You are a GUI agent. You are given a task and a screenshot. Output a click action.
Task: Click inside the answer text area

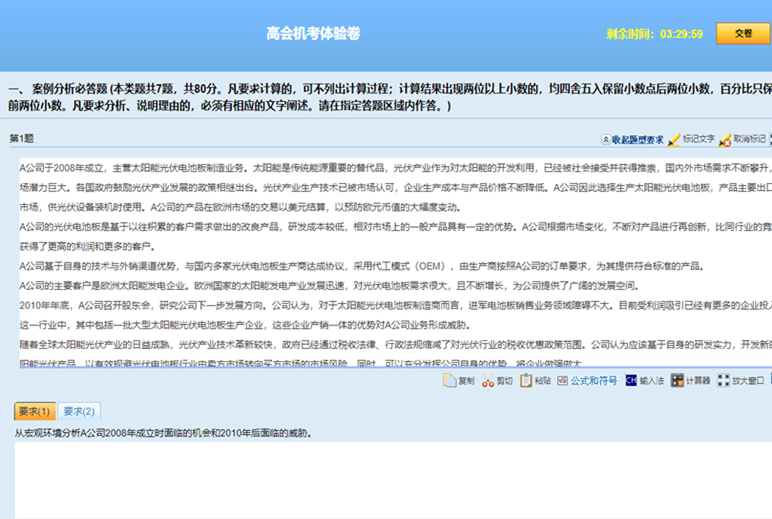pos(385,478)
